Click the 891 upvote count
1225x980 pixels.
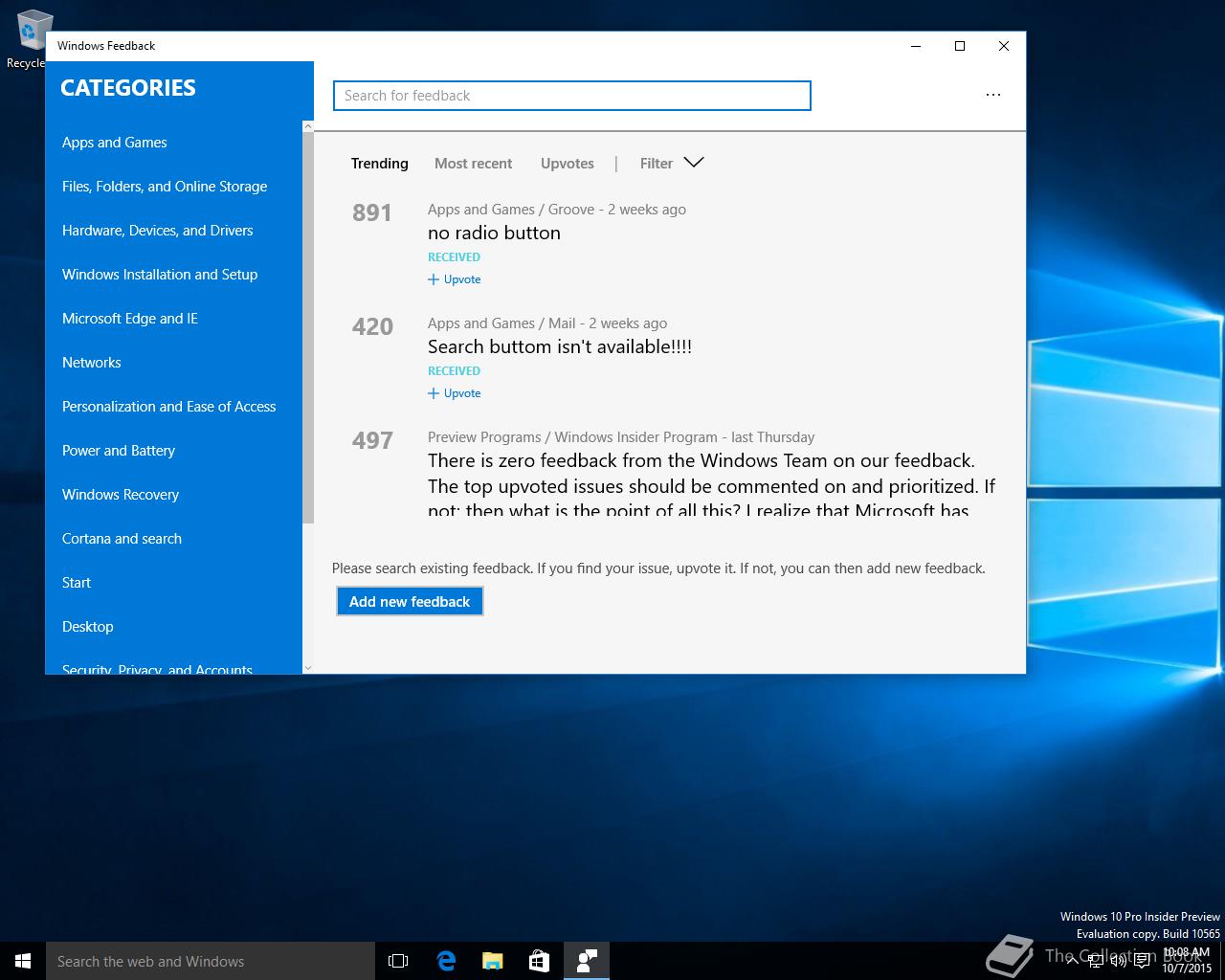pos(372,212)
